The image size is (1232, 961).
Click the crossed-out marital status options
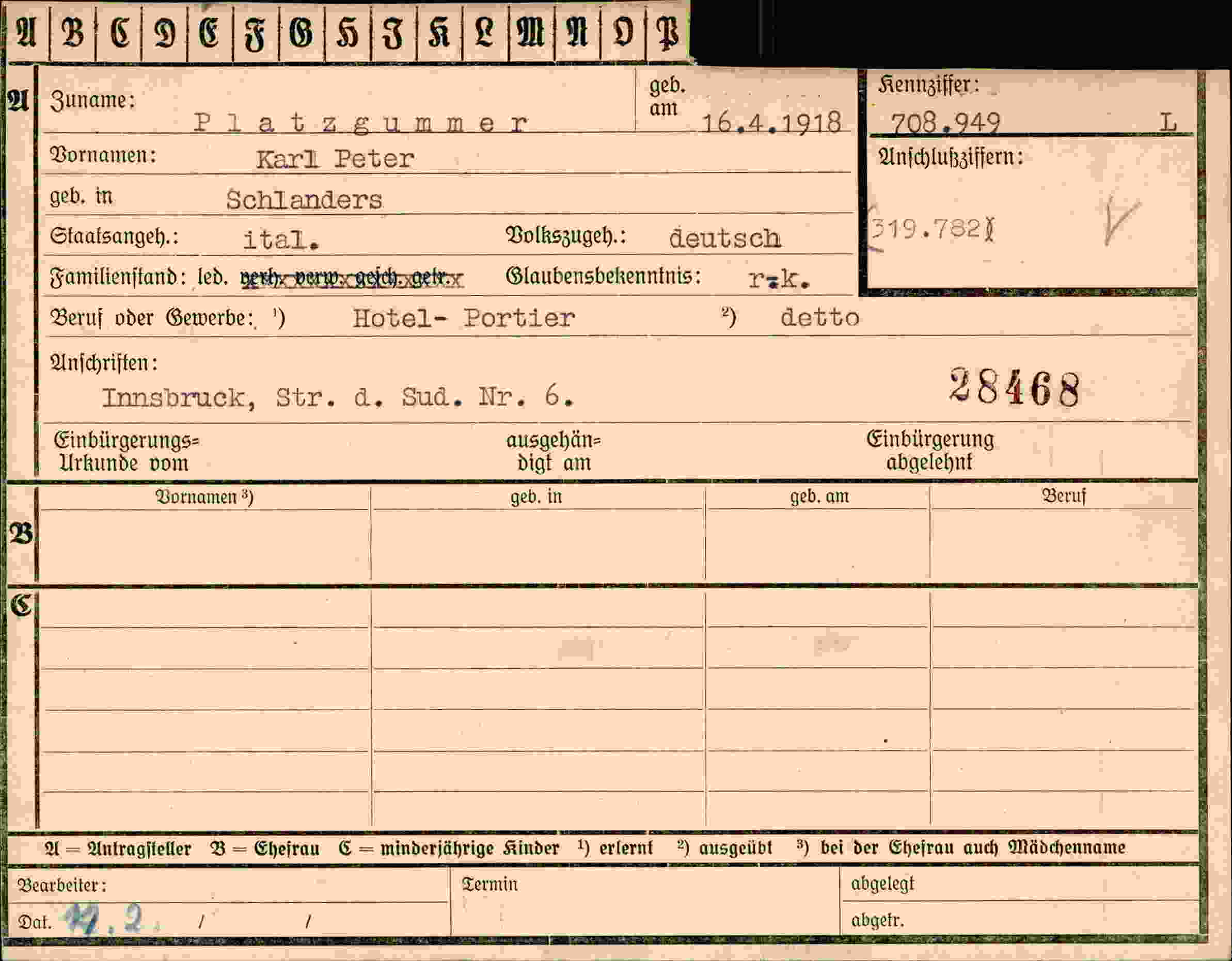pyautogui.click(x=352, y=278)
